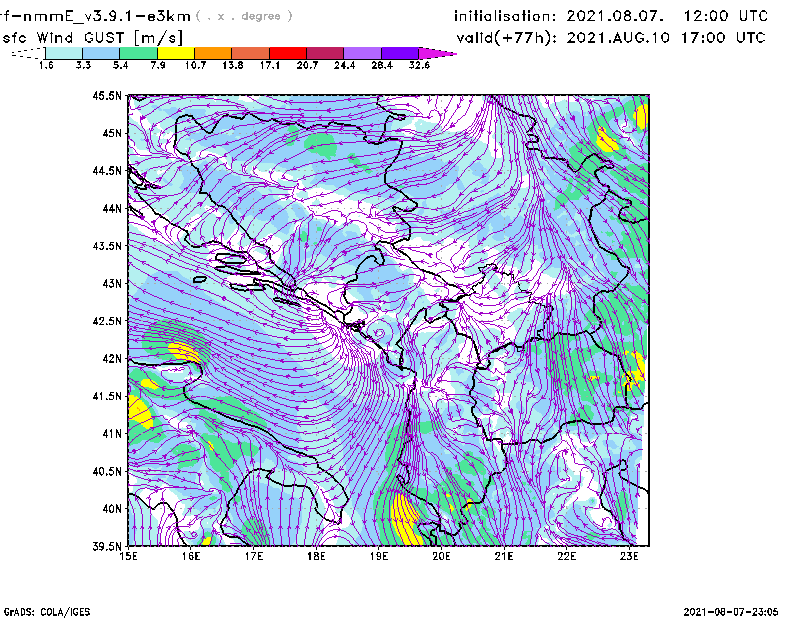Click the '41N' latitude label
This screenshot has height=618, width=800.
(x=112, y=434)
